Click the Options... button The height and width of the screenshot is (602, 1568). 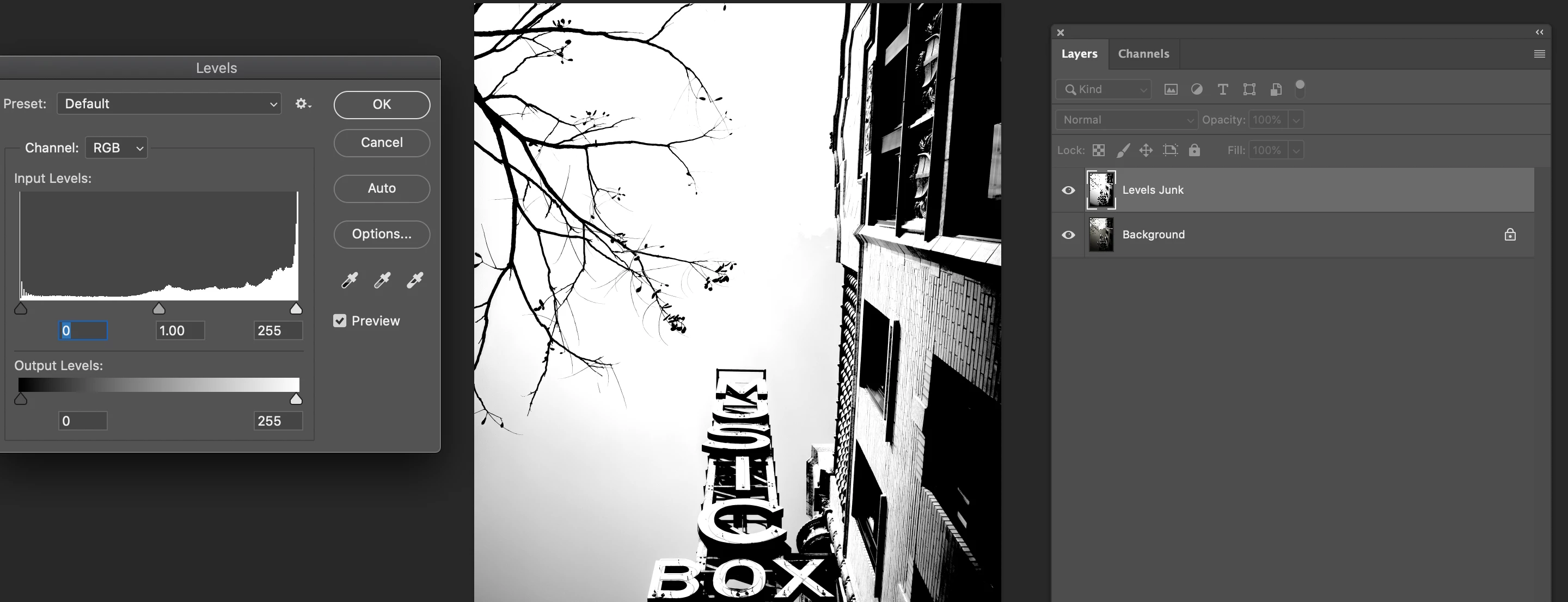click(382, 235)
